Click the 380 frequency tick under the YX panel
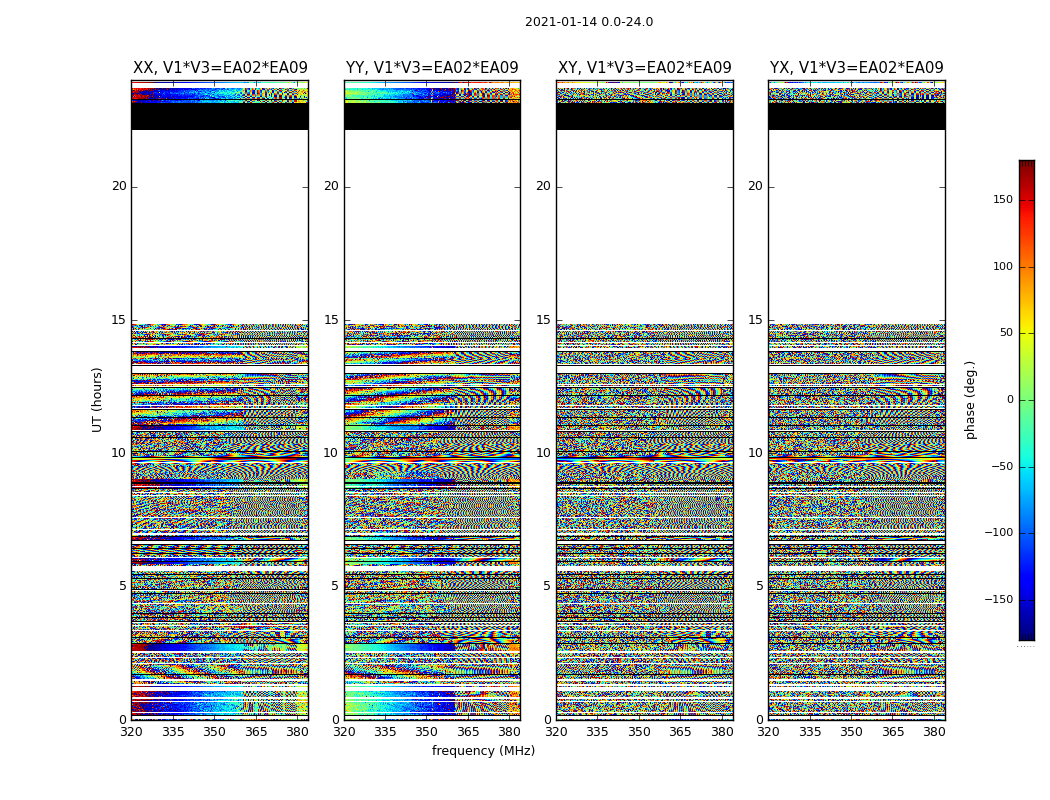The width and height of the screenshot is (1050, 800). pyautogui.click(x=934, y=732)
